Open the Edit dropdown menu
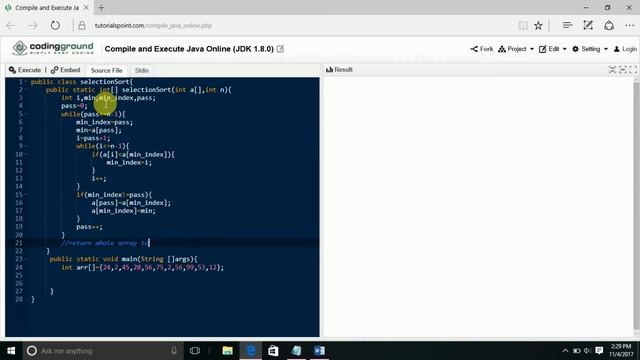 point(553,49)
